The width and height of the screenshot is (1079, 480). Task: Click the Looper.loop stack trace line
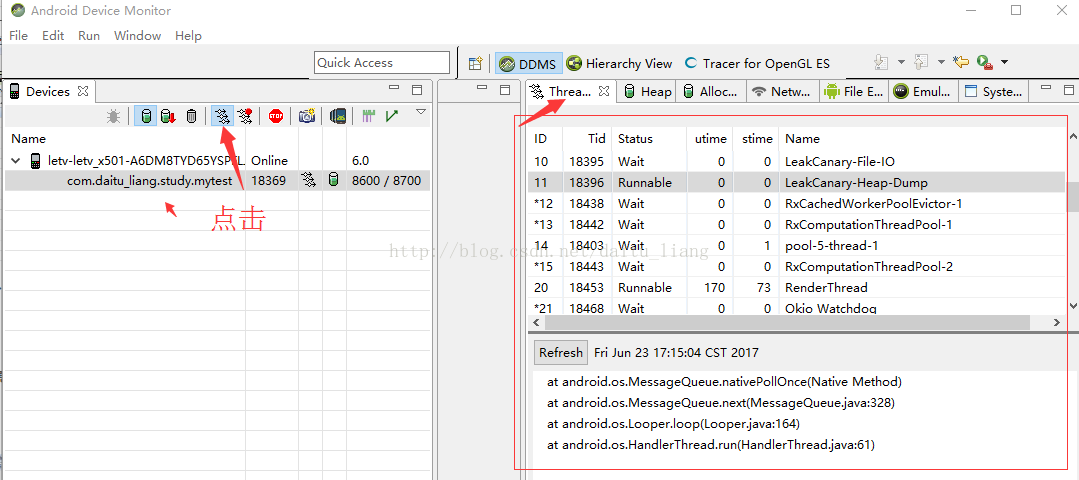pos(674,424)
